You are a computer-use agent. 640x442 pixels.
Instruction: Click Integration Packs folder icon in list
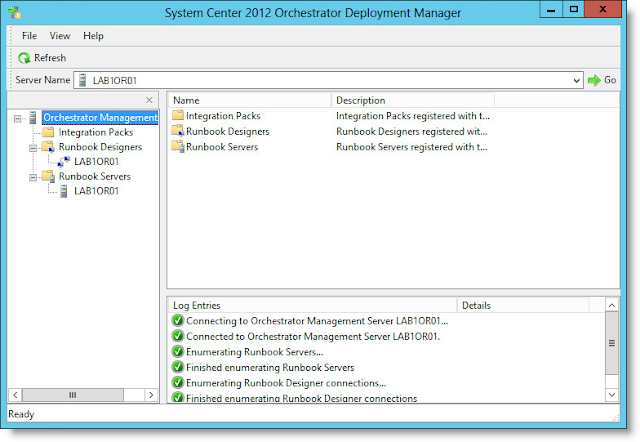click(178, 115)
